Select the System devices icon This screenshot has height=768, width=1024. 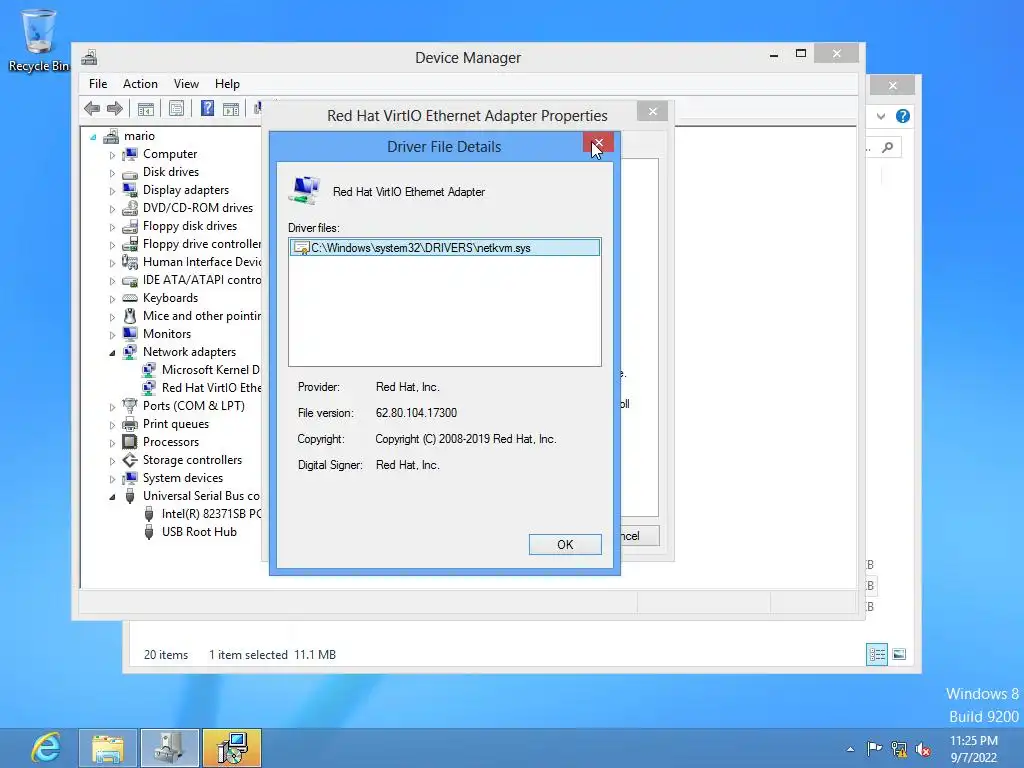tap(130, 478)
